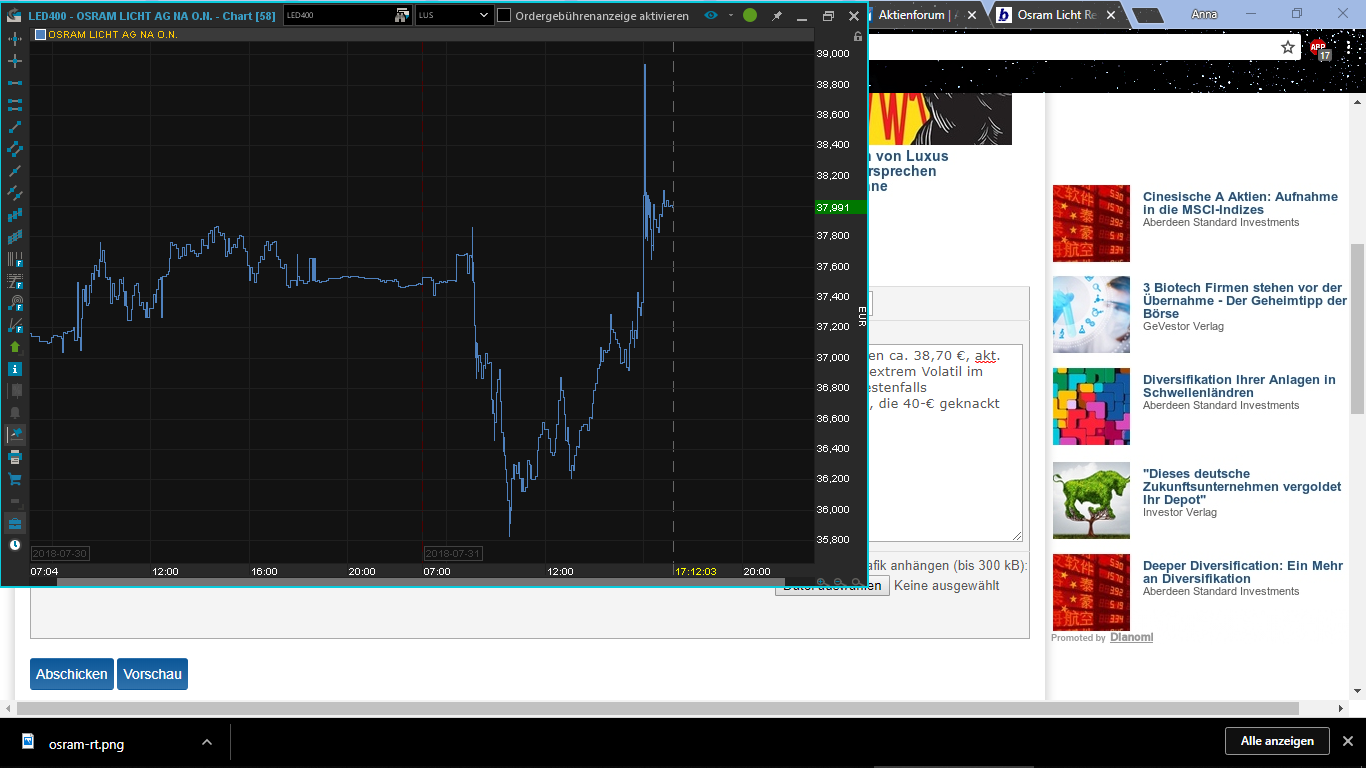Open the shopping cart order icon
1366x768 pixels.
point(15,479)
